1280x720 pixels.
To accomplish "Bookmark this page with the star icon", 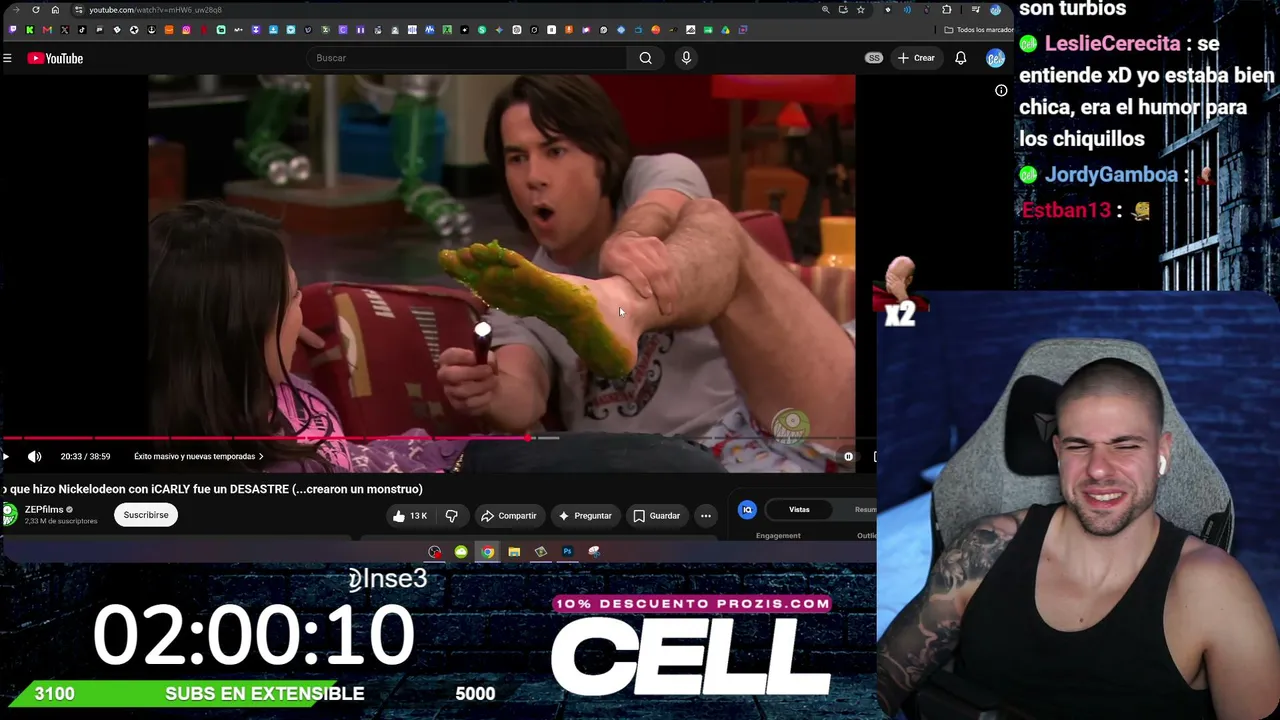I will coord(860,10).
